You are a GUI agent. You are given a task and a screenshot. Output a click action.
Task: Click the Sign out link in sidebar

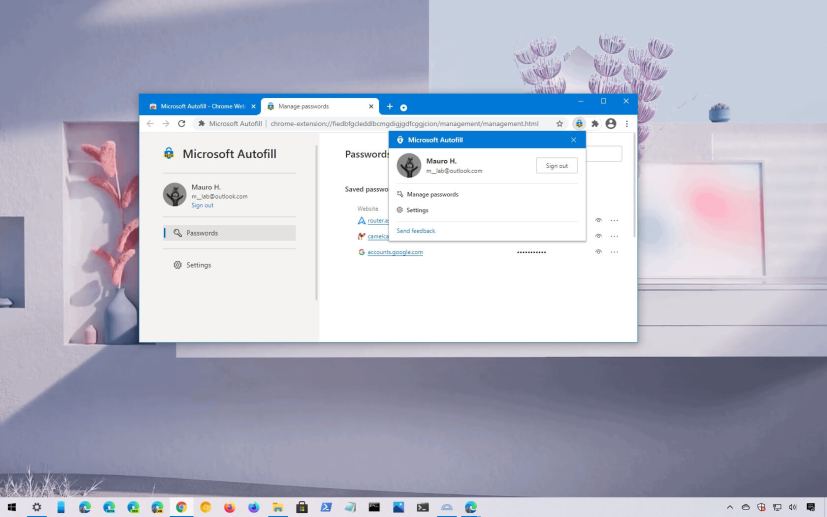202,205
